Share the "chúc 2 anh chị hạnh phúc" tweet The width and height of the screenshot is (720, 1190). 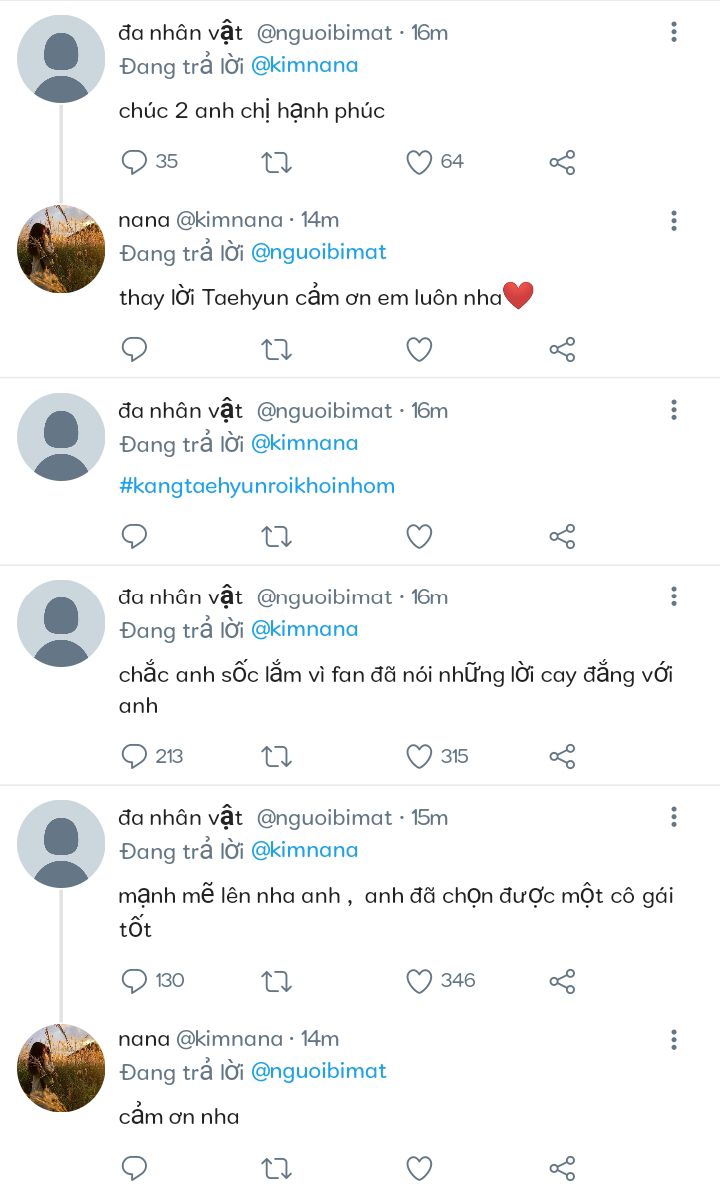(562, 162)
